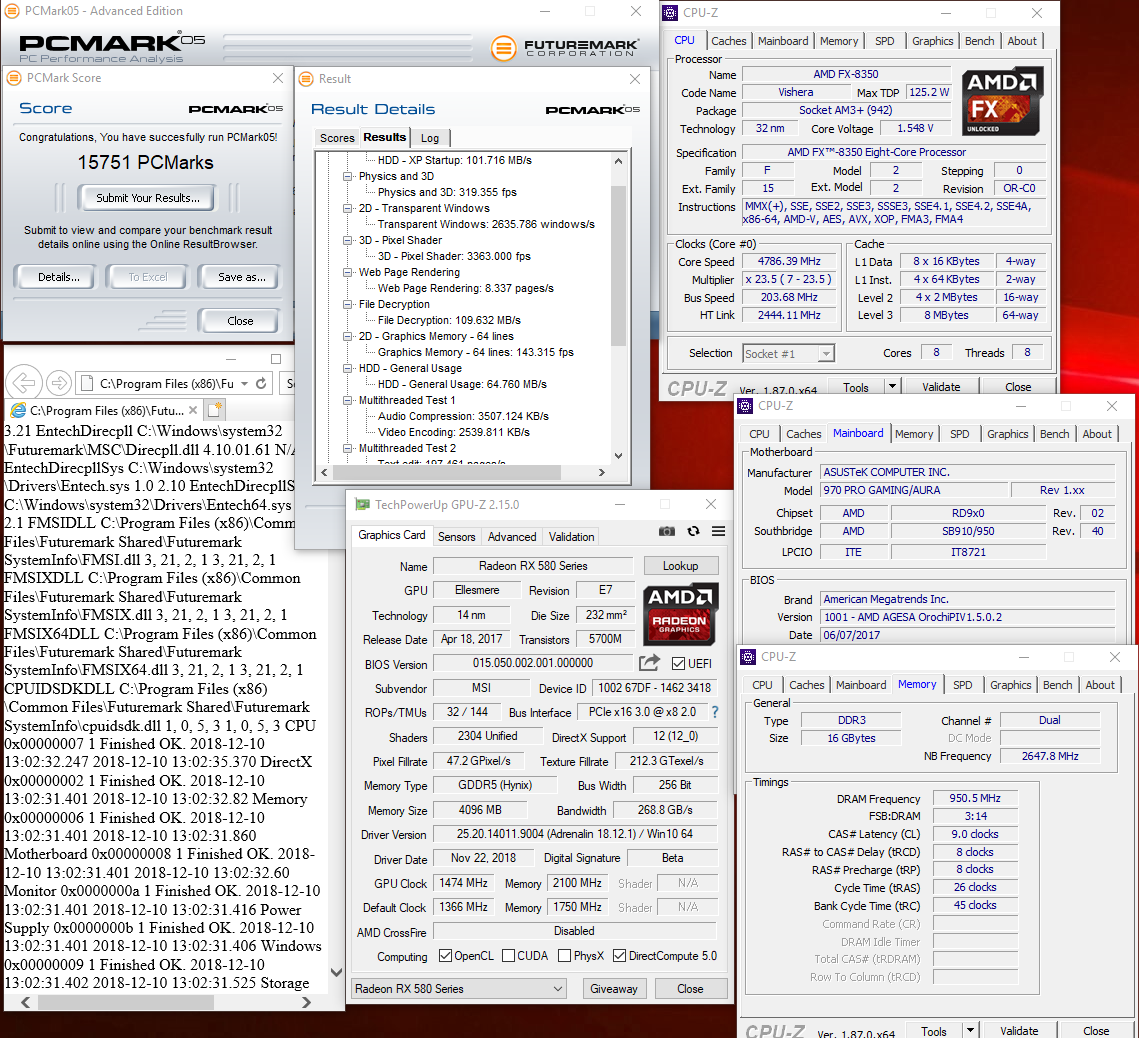The height and width of the screenshot is (1038, 1139).
Task: Open the Socket #1 selection dropdown
Action: [x=788, y=354]
